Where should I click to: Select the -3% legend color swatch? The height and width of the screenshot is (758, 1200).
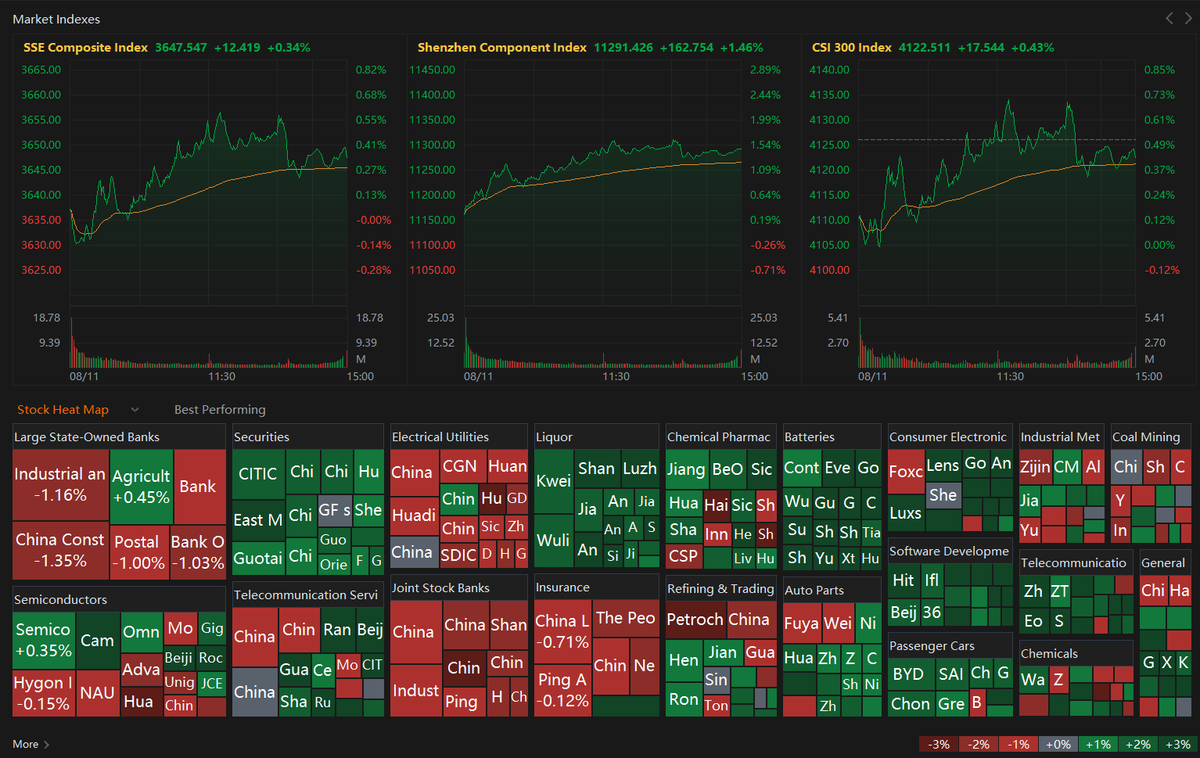(x=938, y=745)
